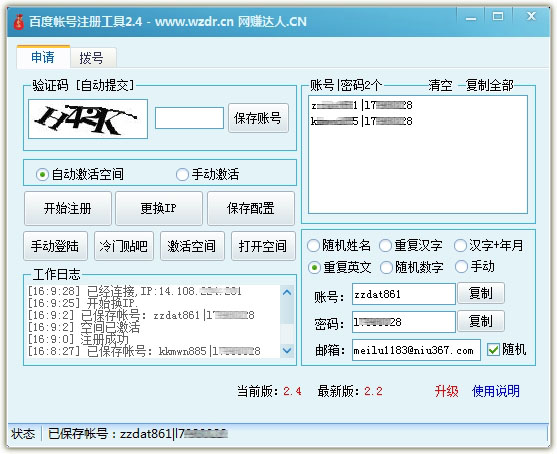
Task: Select second account row in list
Action: pos(417,121)
